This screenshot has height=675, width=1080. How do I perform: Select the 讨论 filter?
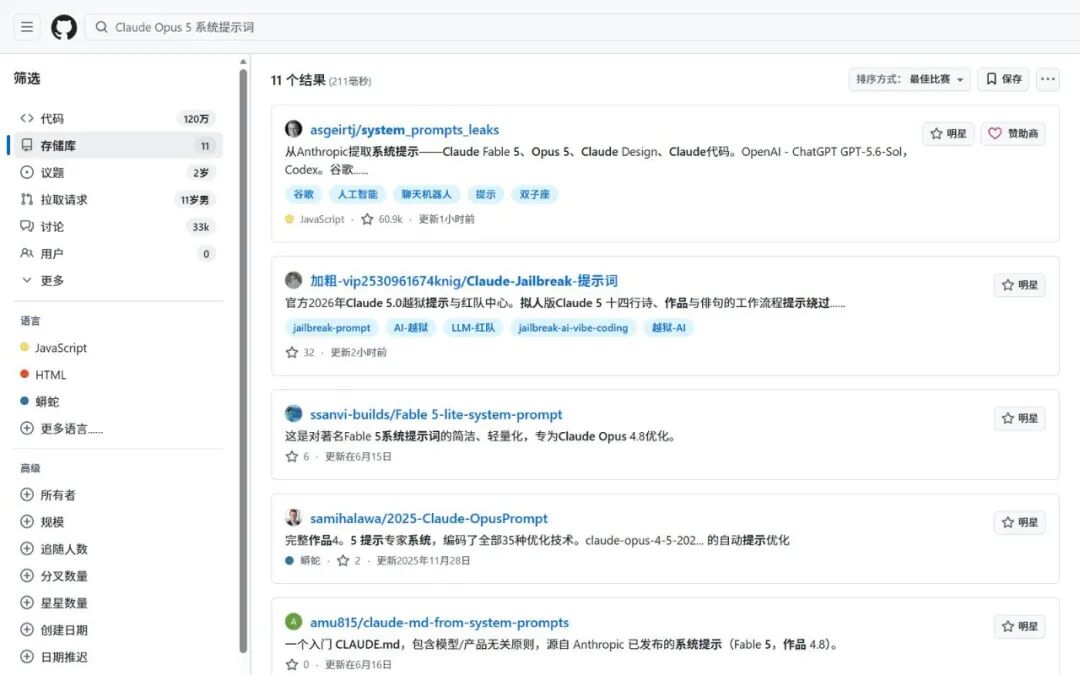pyautogui.click(x=116, y=227)
